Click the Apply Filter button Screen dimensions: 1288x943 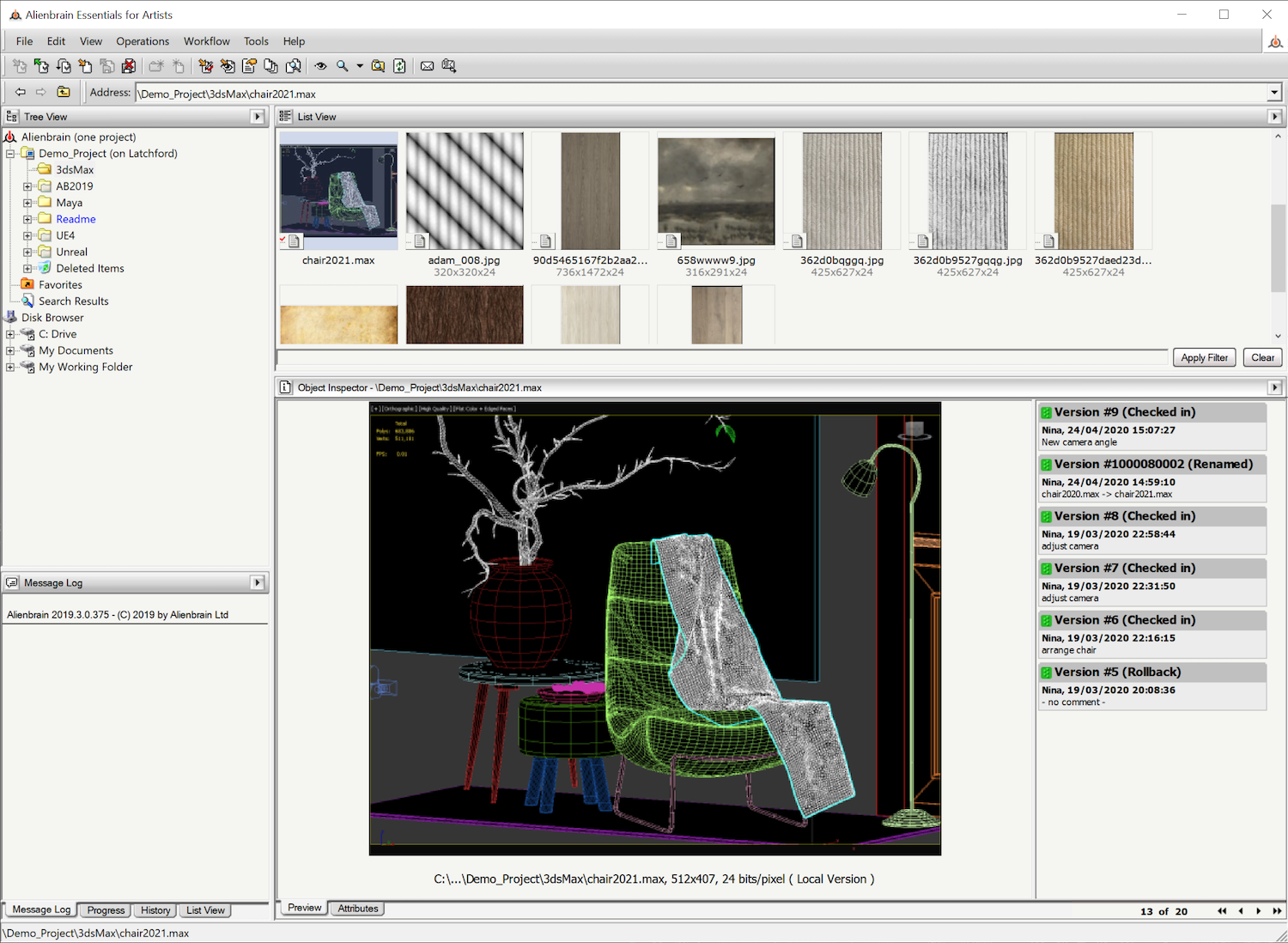pos(1204,357)
